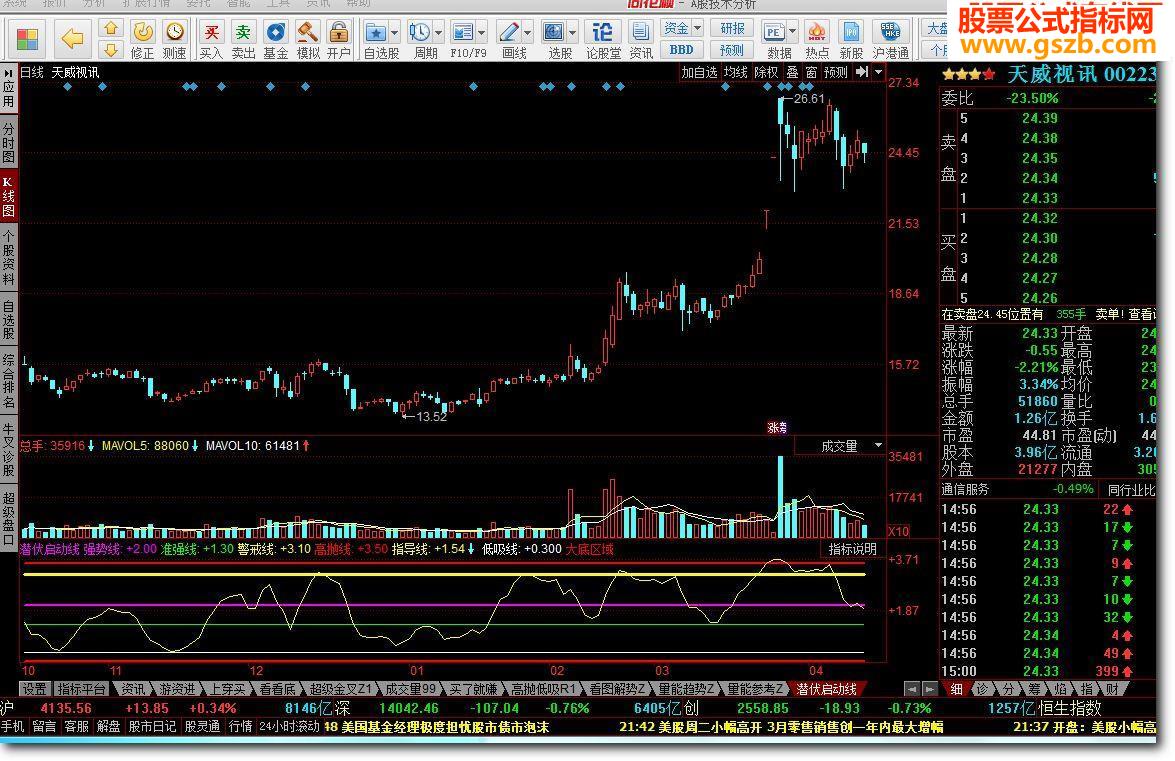Viewport: 1175px width, 761px height.
Task: Switch to the 成交量99 indicator tab
Action: point(411,689)
